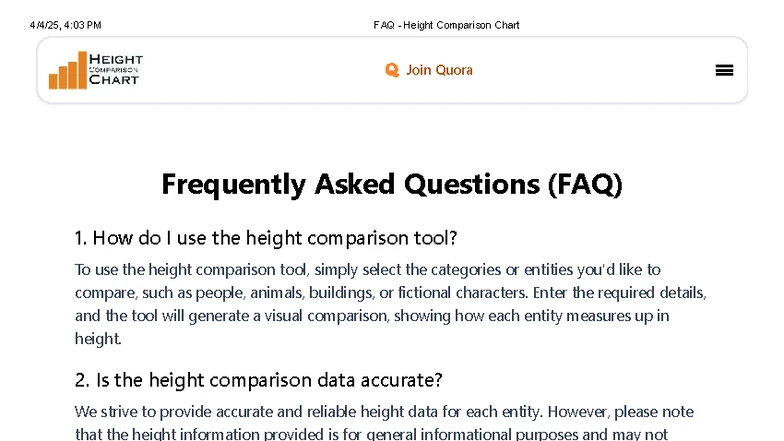Click the "FAQ - Height Comparison Chart" page title
The width and height of the screenshot is (784, 441).
click(446, 25)
